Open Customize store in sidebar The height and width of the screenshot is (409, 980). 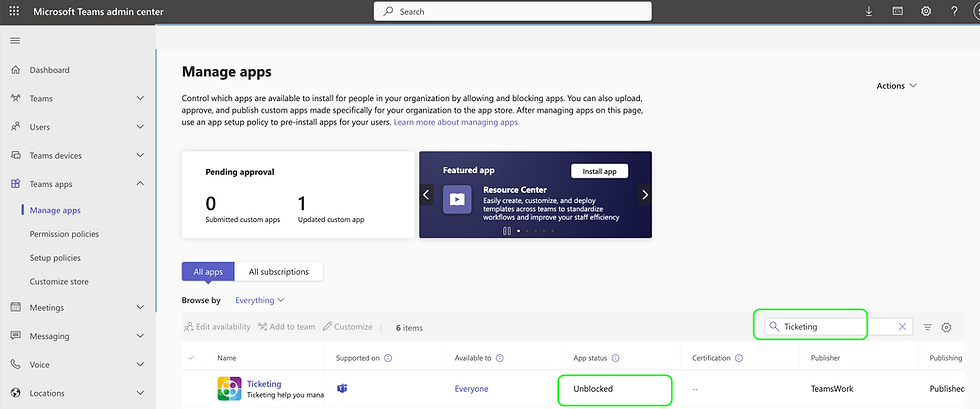[59, 281]
